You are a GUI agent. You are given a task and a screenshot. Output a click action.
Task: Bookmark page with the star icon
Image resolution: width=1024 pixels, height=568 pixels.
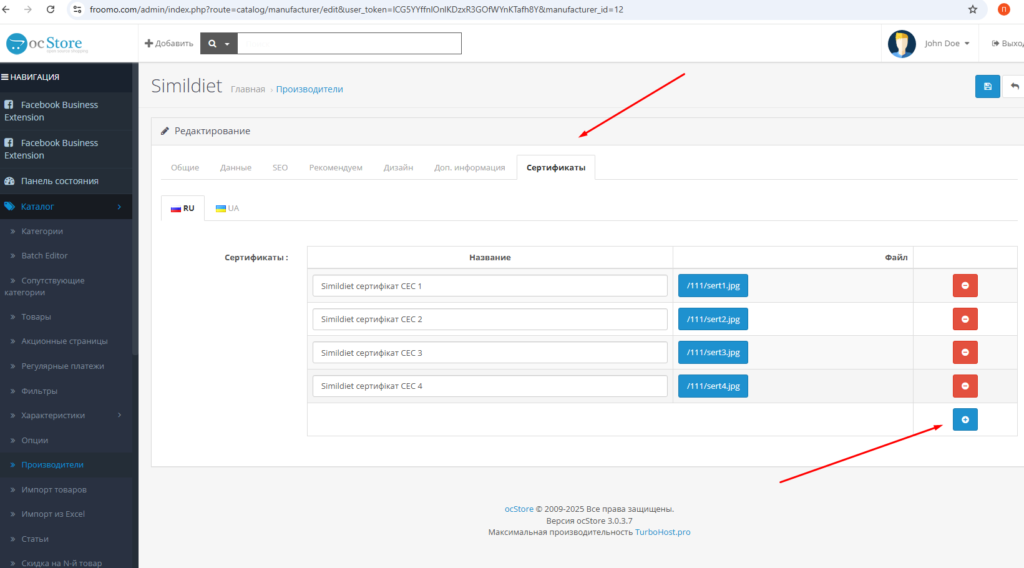972,9
